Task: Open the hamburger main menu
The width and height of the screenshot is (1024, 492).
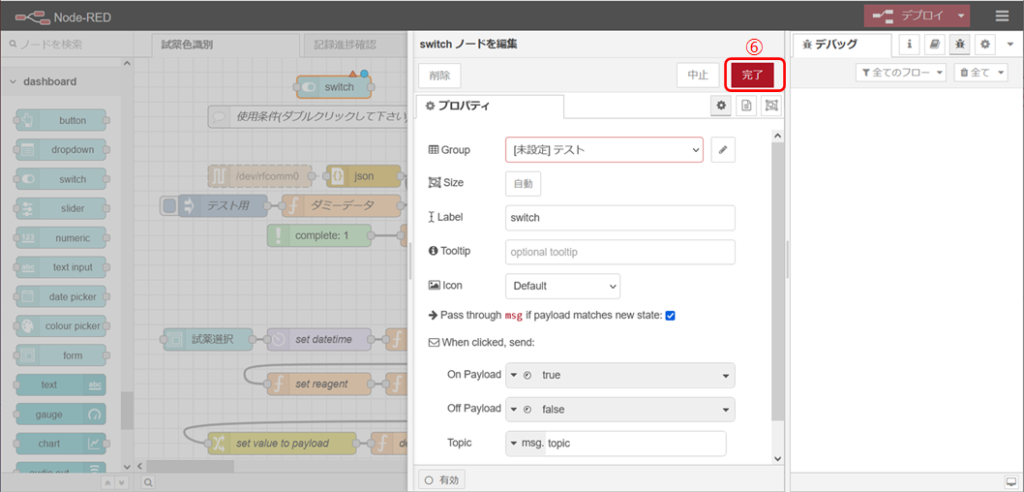Action: pos(1001,16)
